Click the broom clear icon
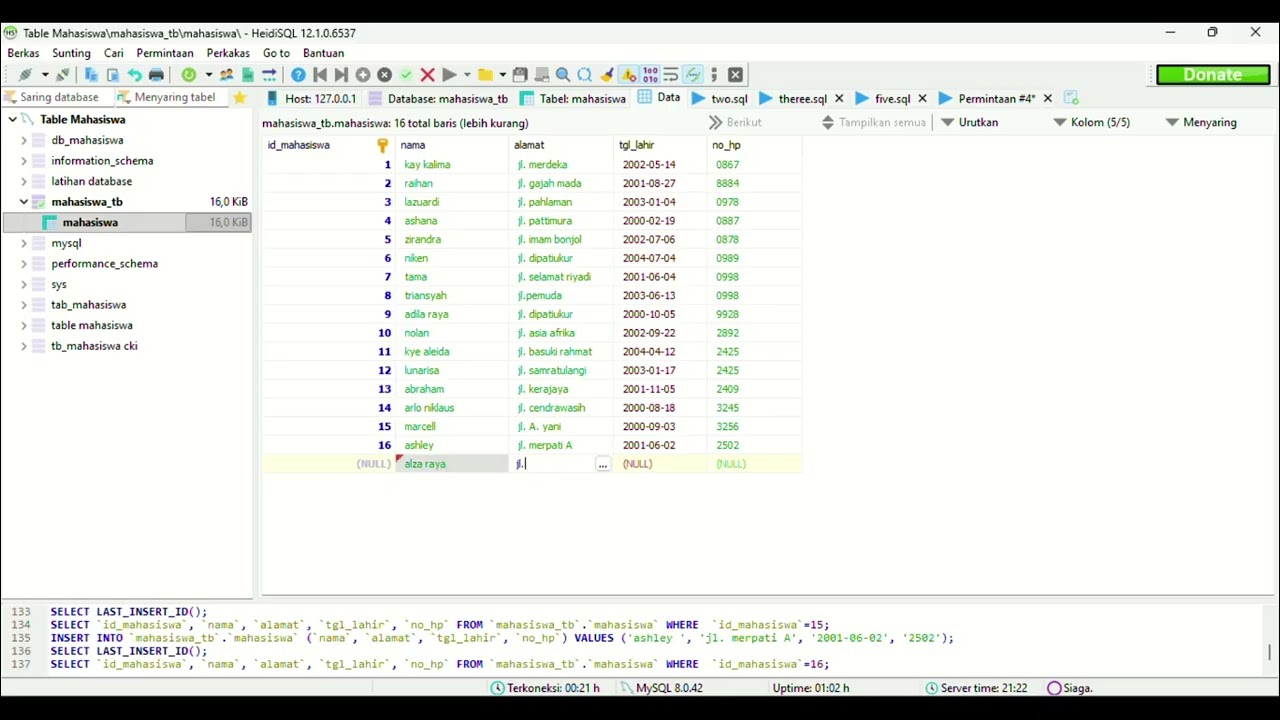Screen dimensions: 1280x720 [x=607, y=75]
